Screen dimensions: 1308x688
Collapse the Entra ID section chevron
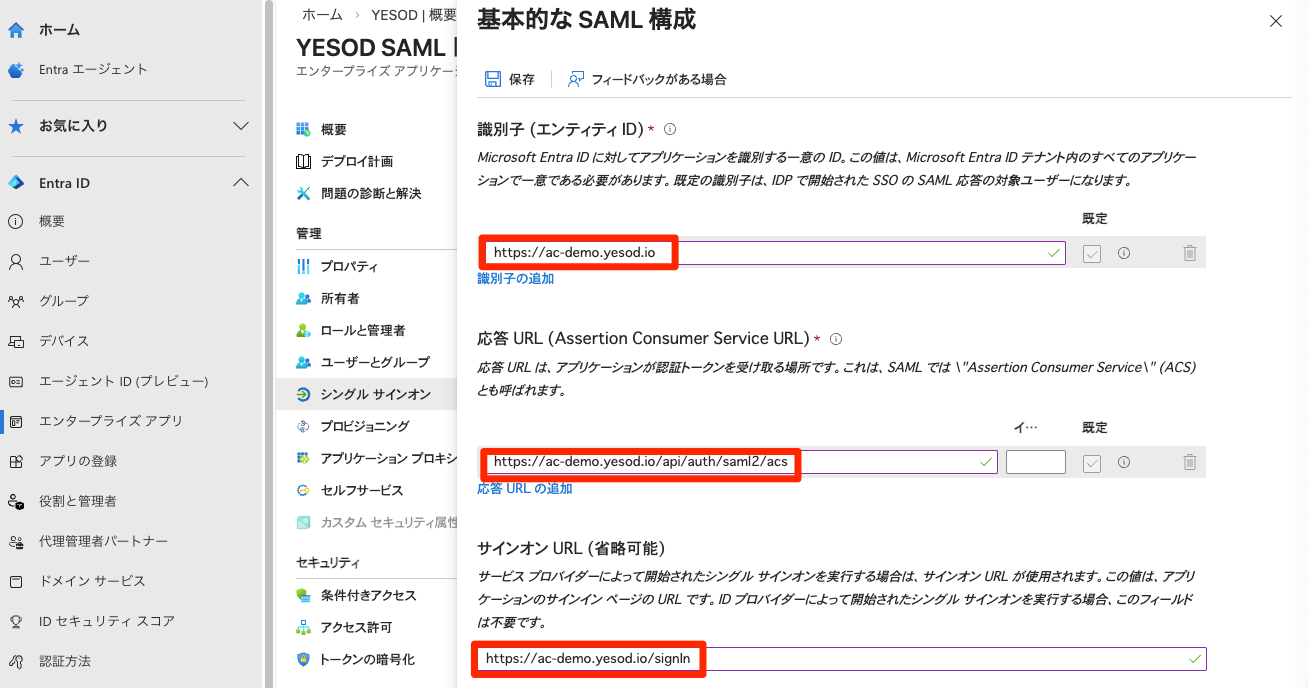(x=241, y=183)
